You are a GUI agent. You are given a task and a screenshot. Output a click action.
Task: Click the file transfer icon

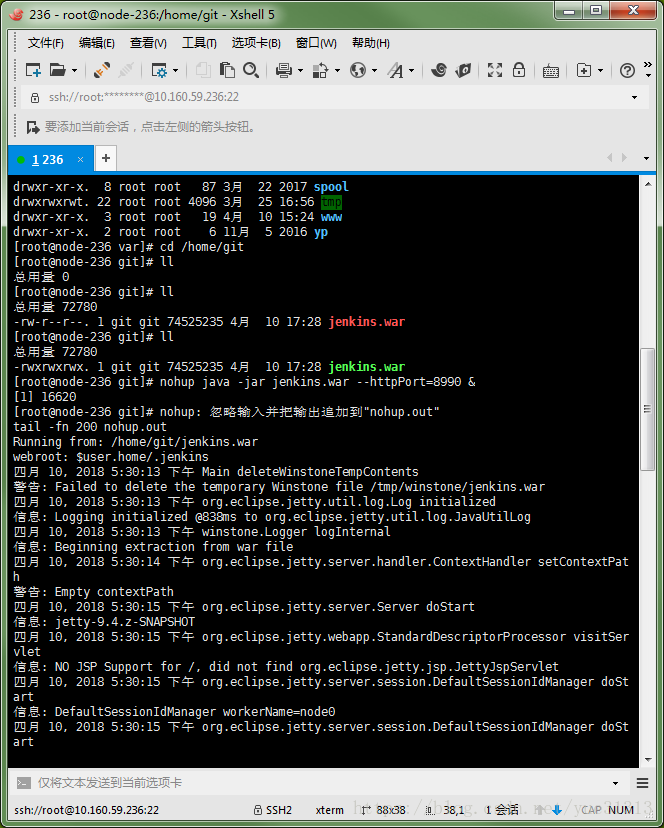320,70
